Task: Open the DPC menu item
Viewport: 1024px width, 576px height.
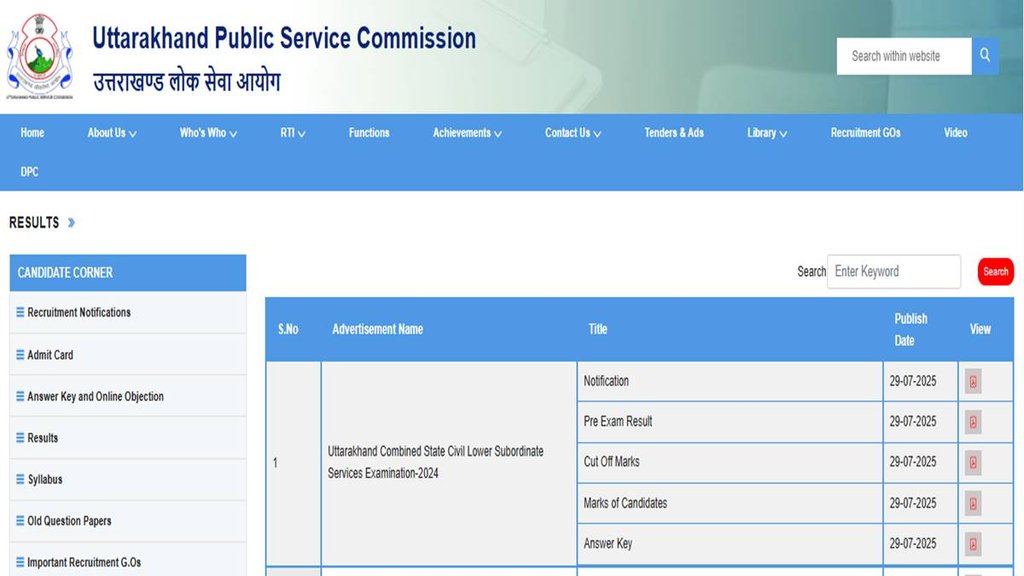Action: coord(29,172)
